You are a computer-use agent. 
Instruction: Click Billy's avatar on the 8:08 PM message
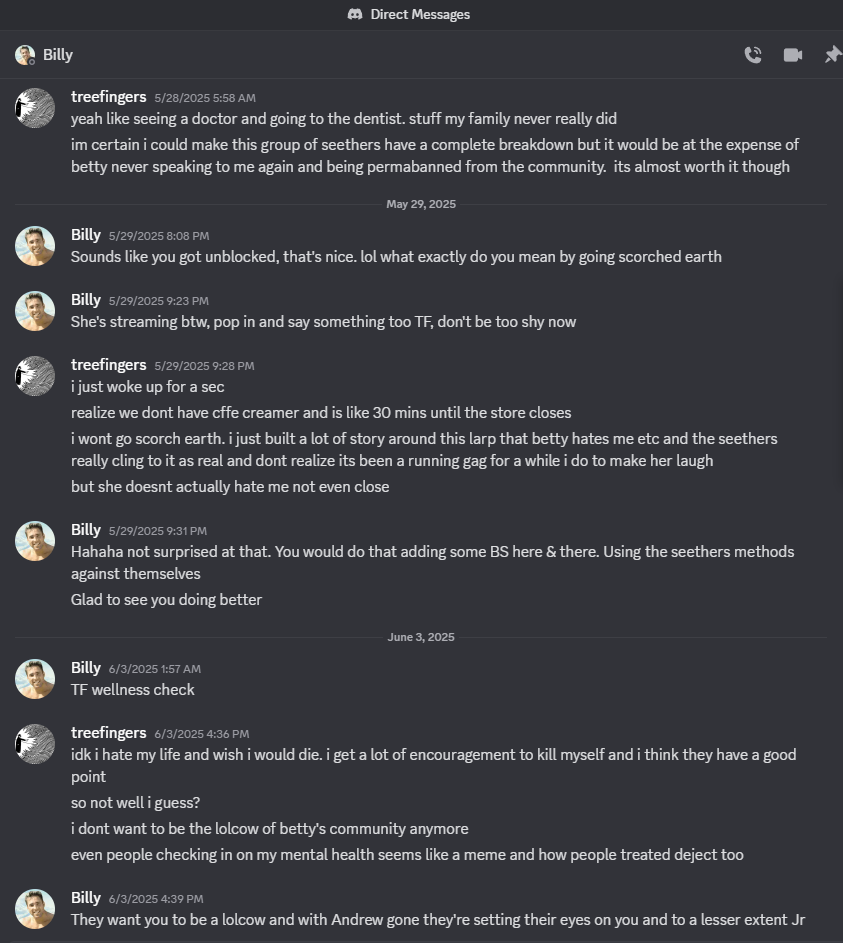pos(35,246)
